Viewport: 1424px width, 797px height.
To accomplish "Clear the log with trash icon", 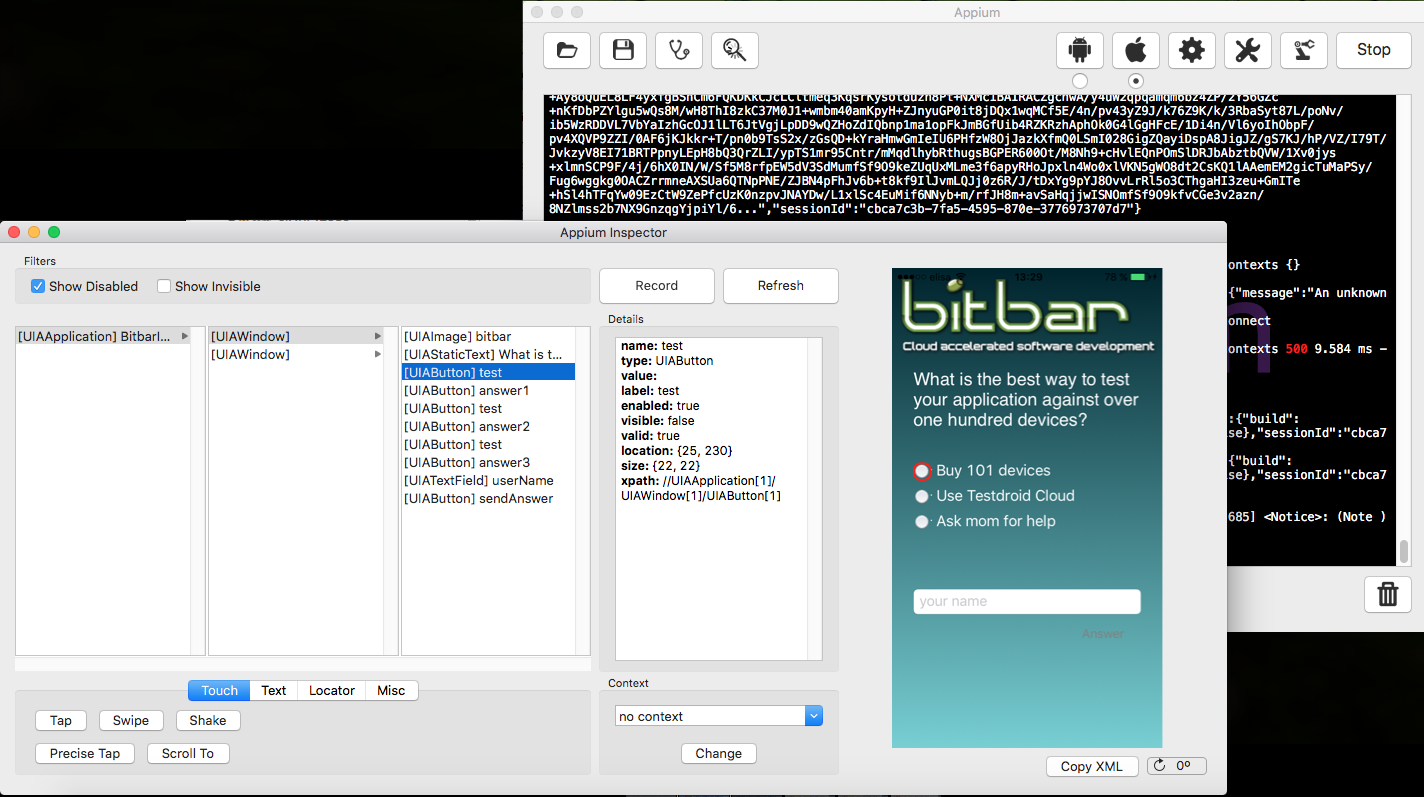I will (1388, 594).
